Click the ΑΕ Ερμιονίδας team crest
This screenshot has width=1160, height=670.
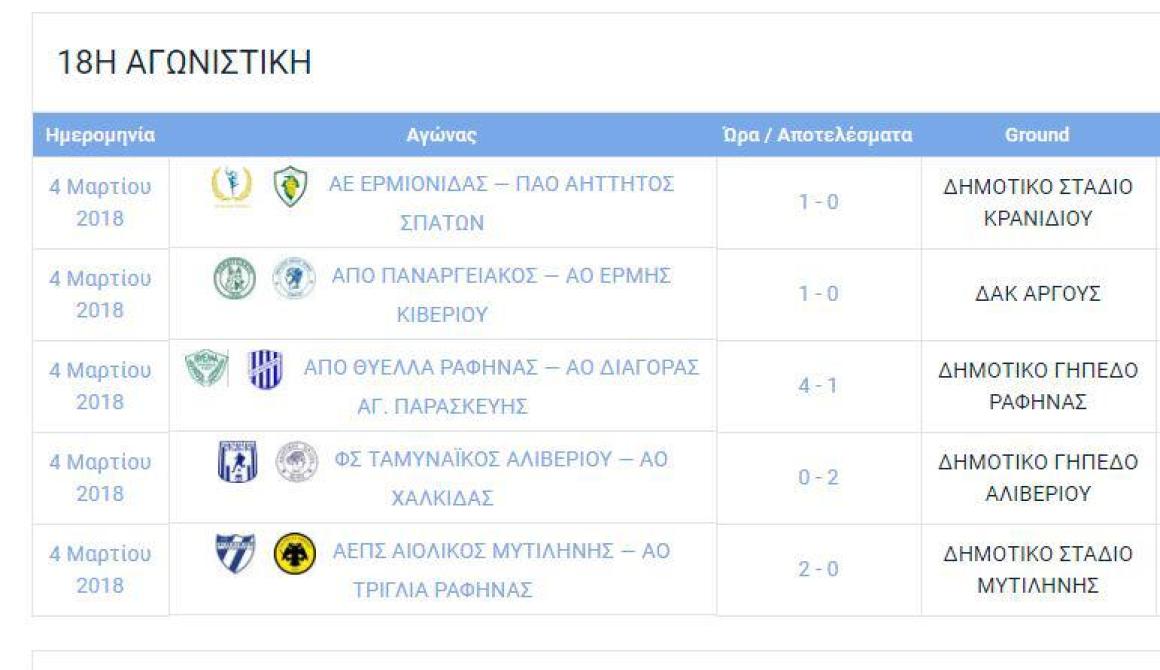(232, 186)
